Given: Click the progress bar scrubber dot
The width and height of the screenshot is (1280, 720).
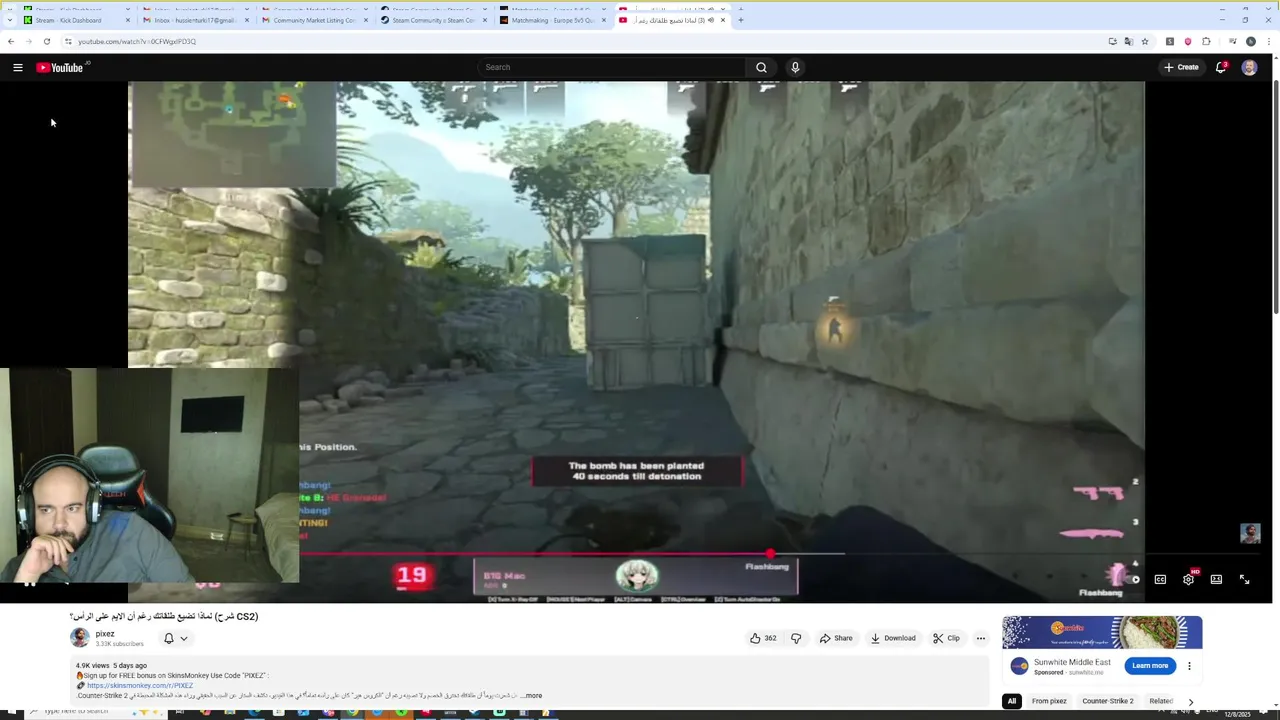Looking at the screenshot, I should [x=770, y=553].
